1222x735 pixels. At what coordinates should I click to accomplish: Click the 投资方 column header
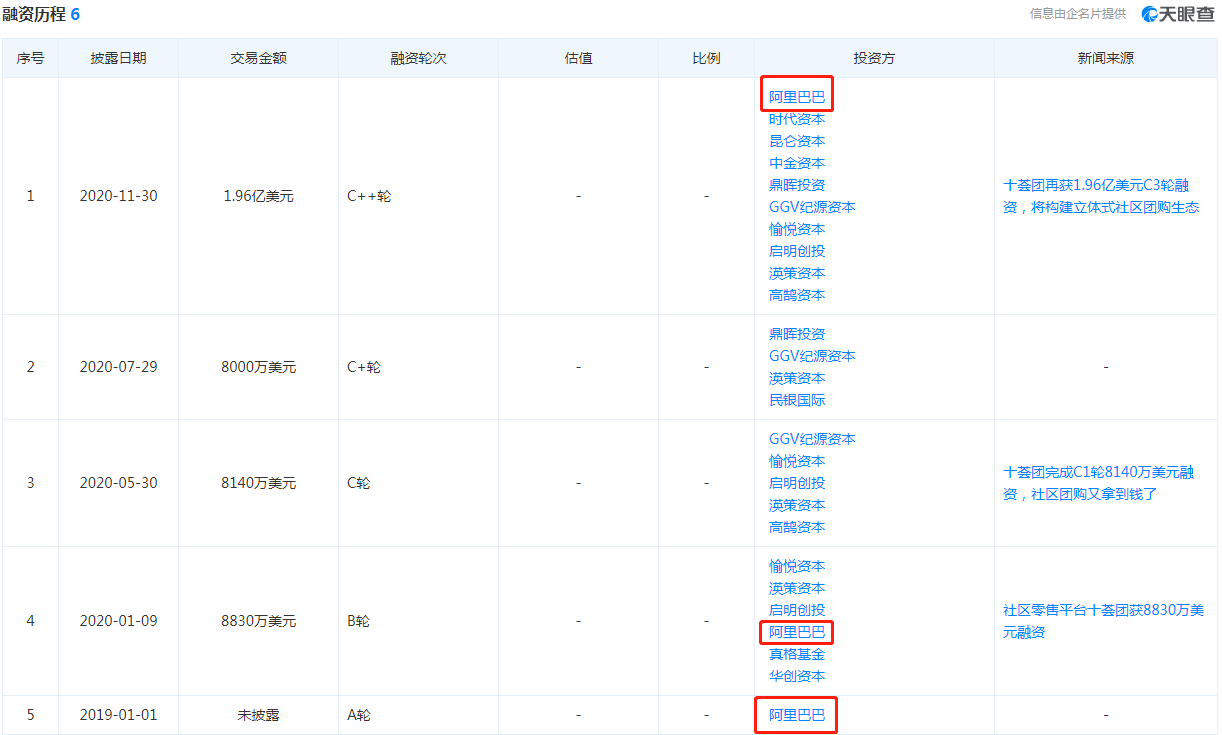(x=874, y=58)
